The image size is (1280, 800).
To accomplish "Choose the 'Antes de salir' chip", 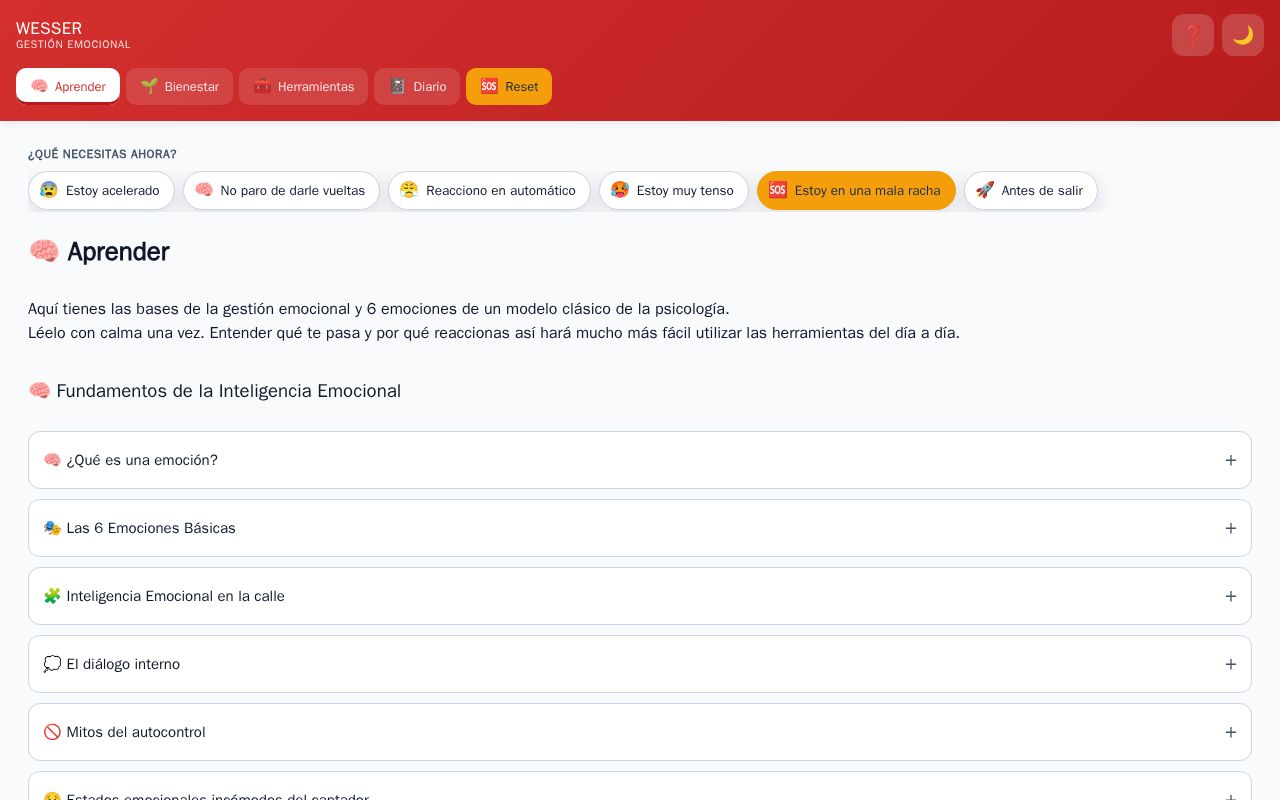I will (1031, 190).
